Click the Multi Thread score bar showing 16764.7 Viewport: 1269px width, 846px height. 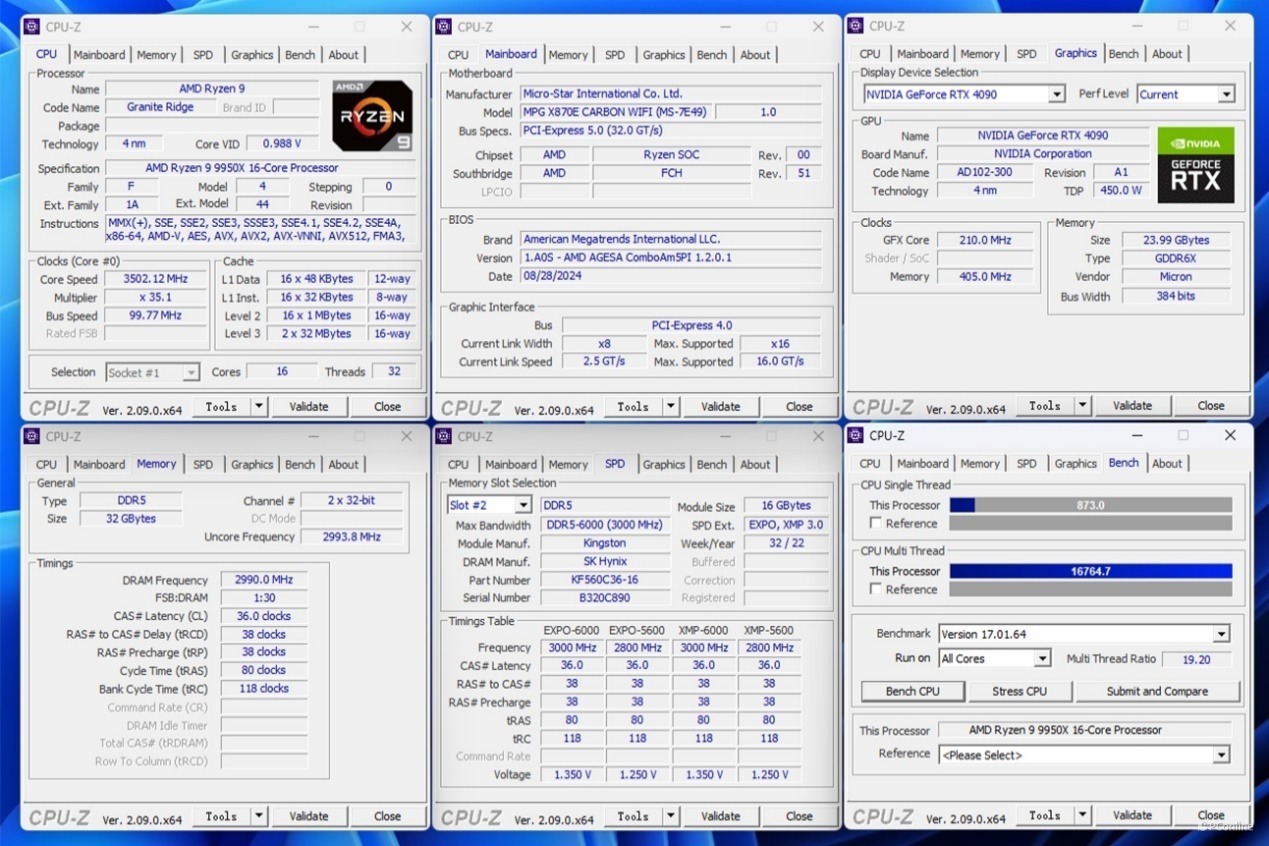(1090, 571)
